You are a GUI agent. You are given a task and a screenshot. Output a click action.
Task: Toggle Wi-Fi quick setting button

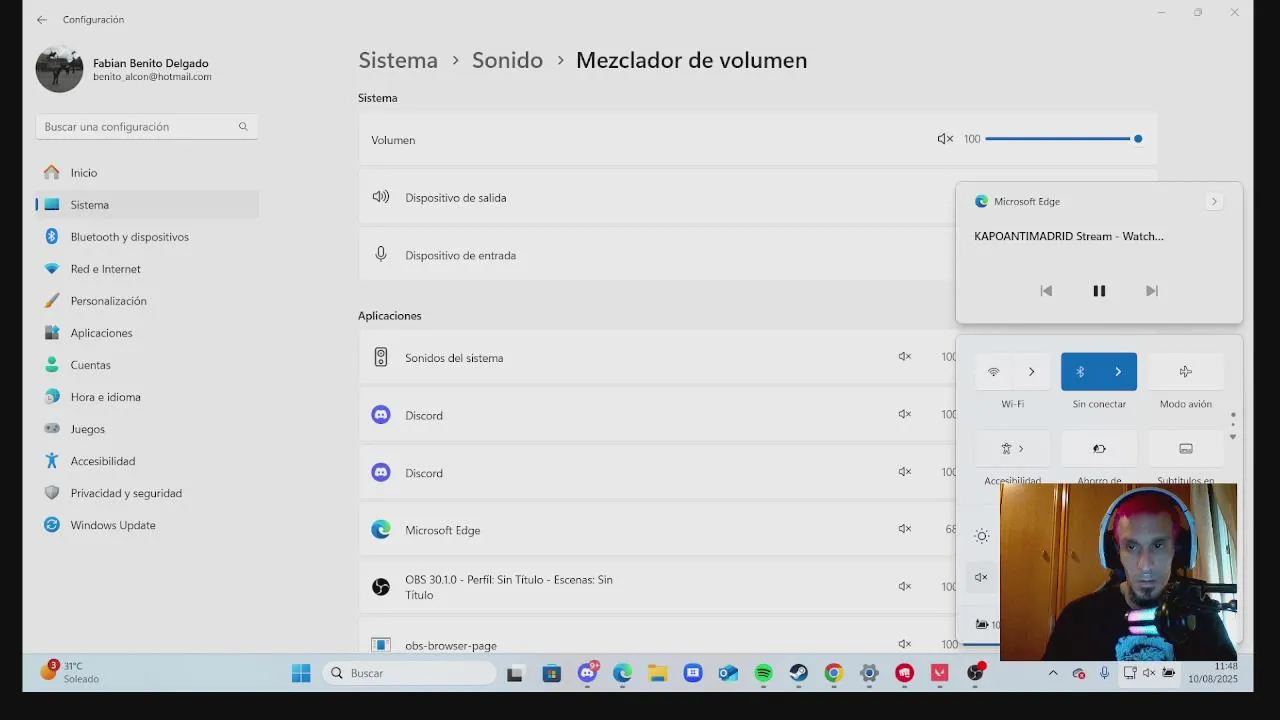(994, 372)
